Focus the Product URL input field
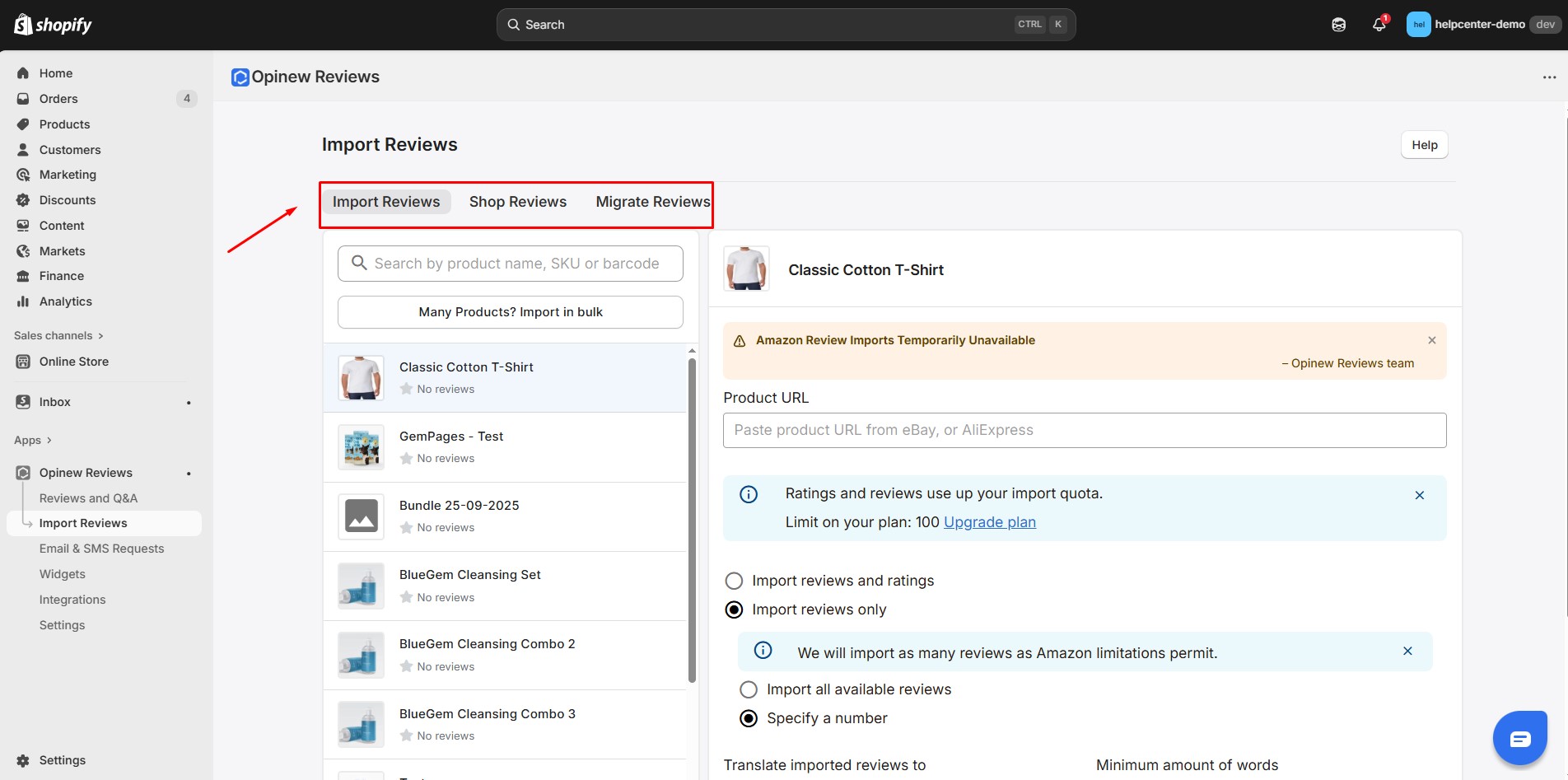 pyautogui.click(x=1084, y=430)
